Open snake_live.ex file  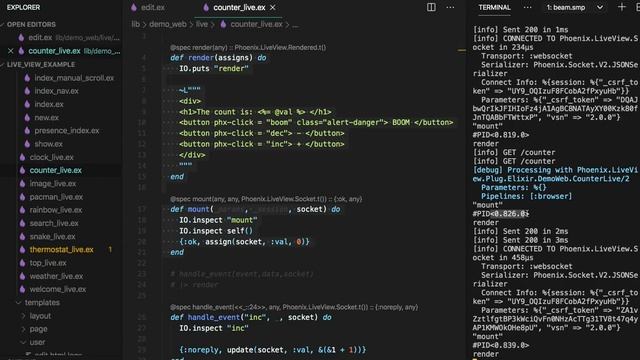pos(52,236)
